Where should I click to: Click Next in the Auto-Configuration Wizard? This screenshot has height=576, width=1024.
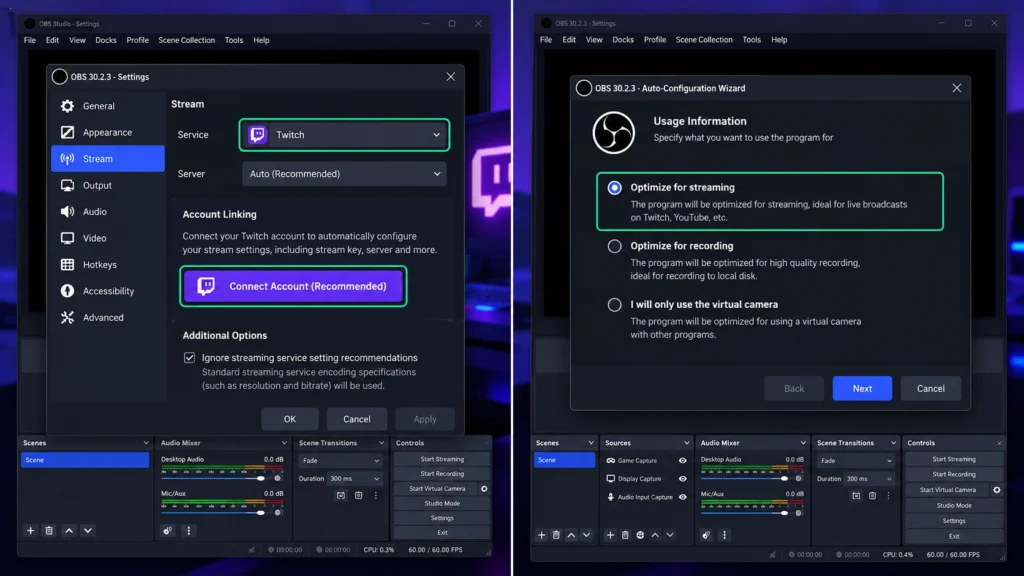pos(862,389)
